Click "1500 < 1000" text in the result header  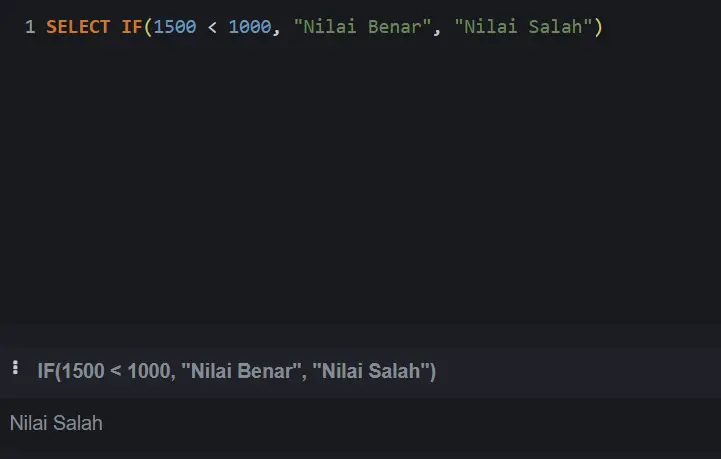tap(116, 371)
